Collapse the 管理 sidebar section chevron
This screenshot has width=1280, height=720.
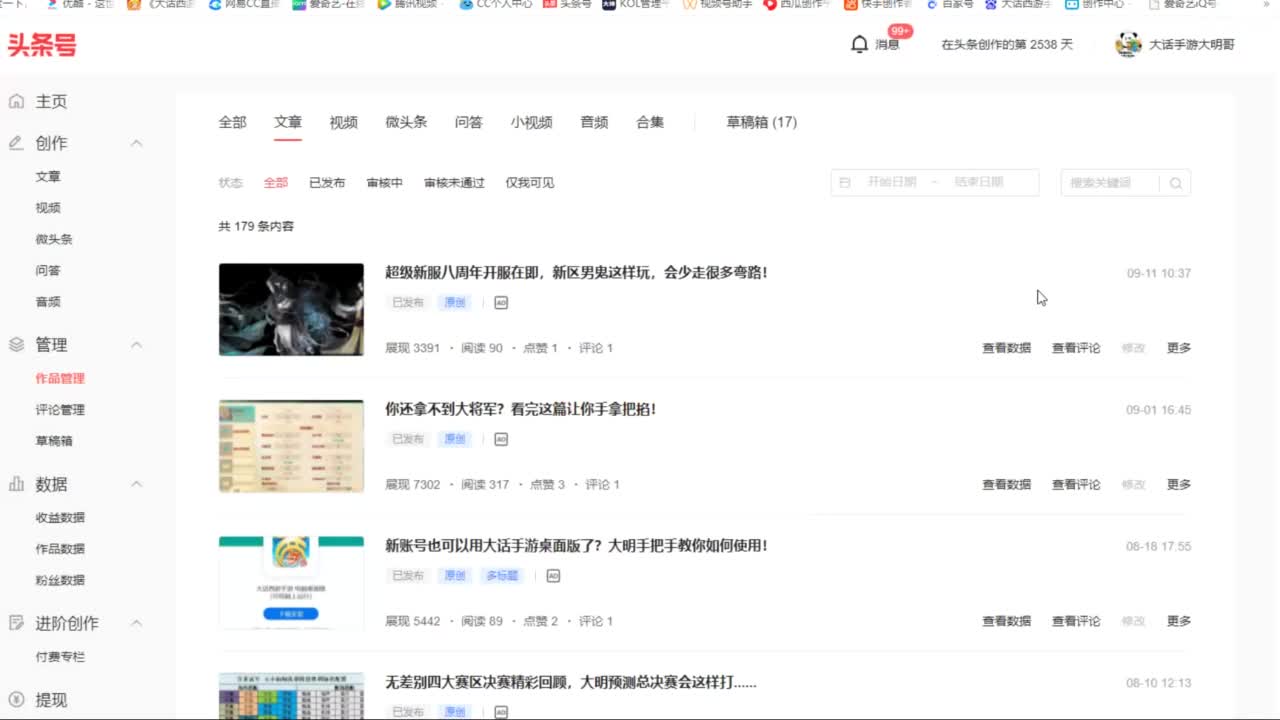137,344
